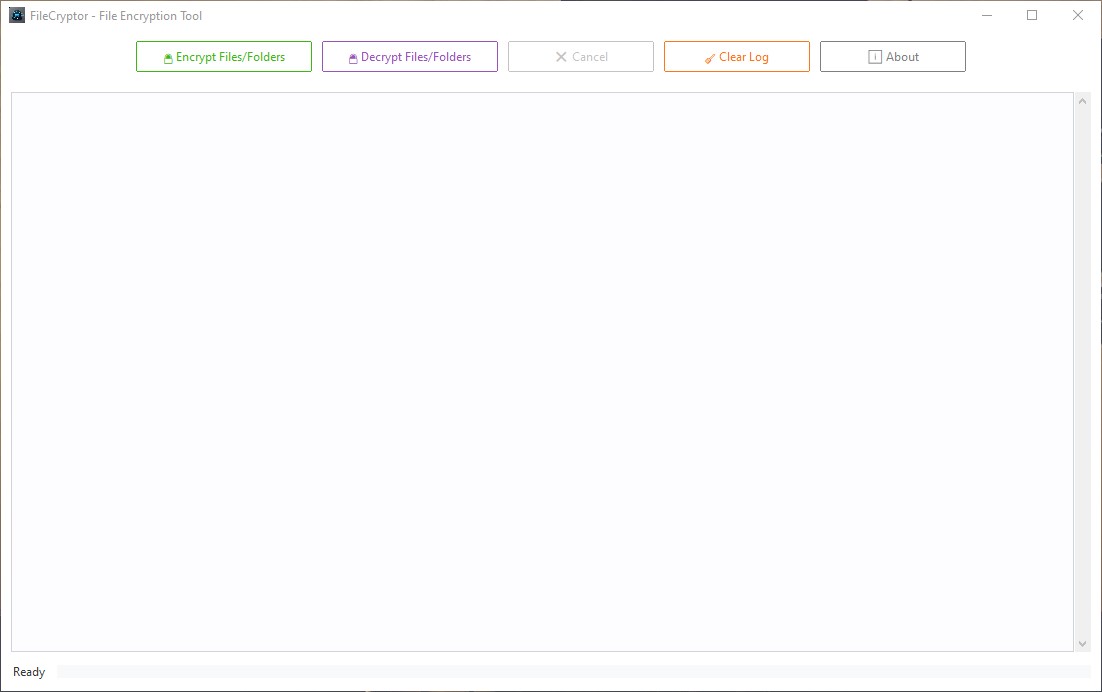Clear the log output

coord(737,57)
